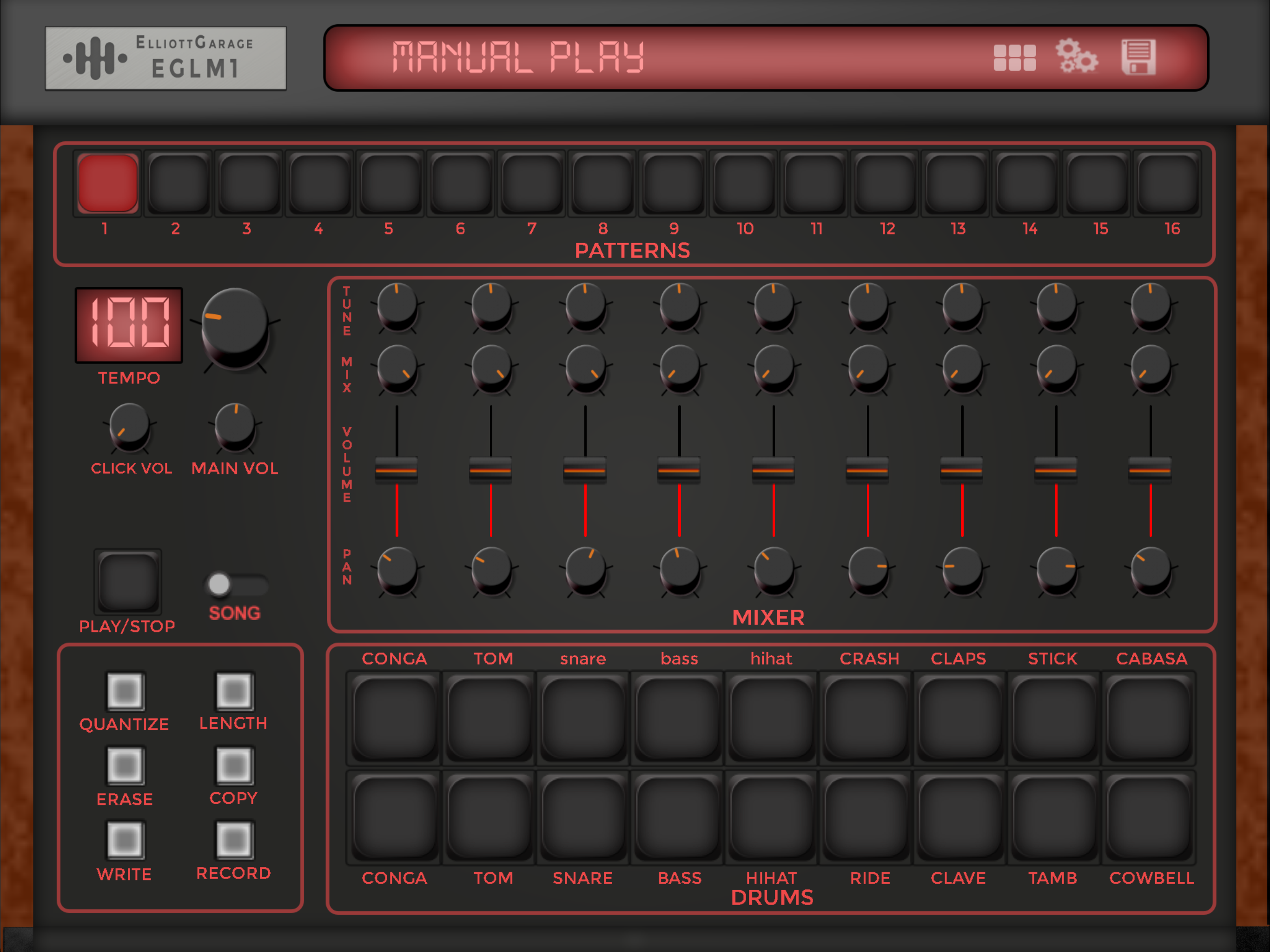
Task: Click the ElliottGarage EGLM1 logo badge
Action: (165, 58)
